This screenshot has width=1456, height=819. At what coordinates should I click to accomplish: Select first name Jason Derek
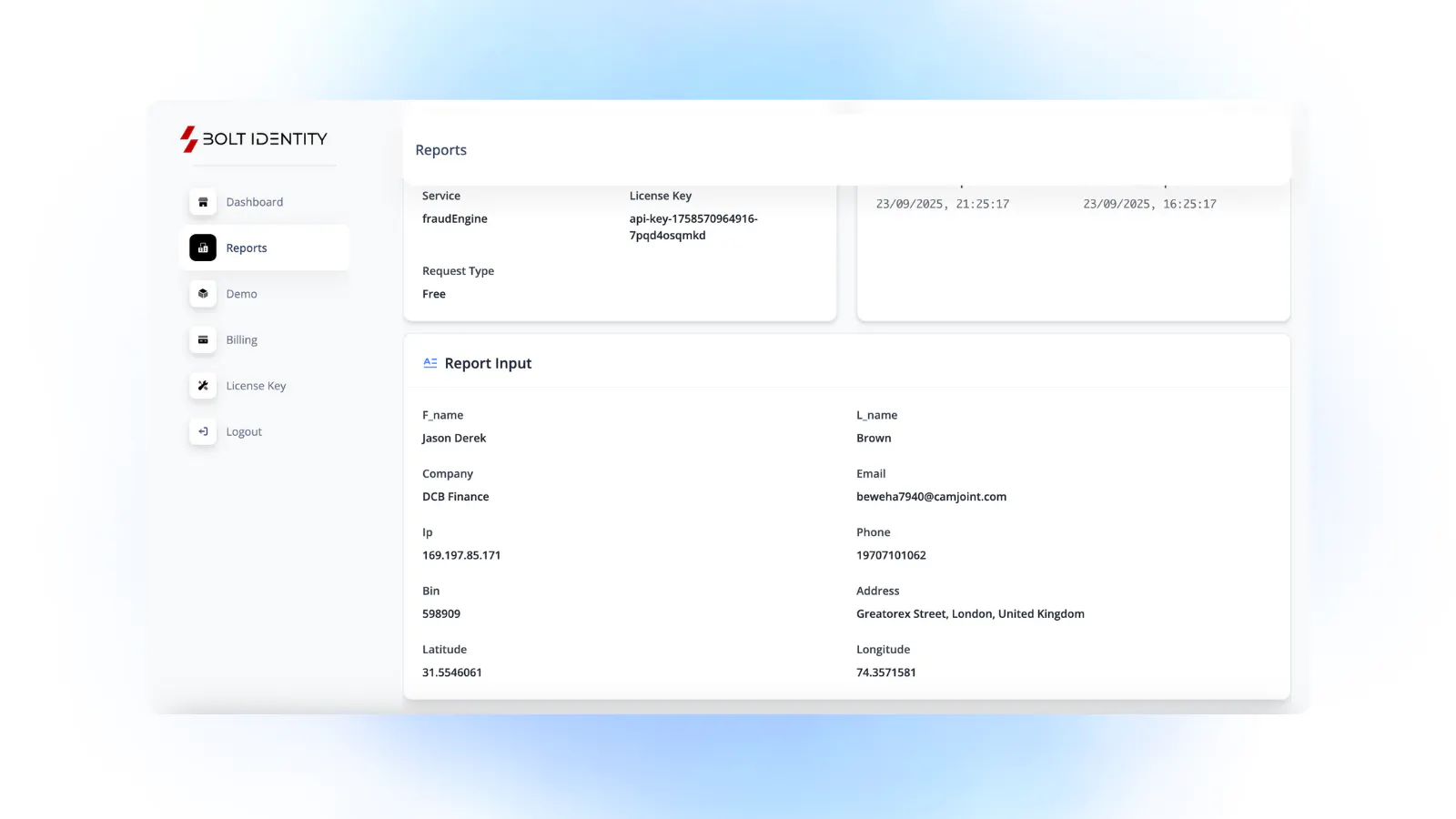click(x=454, y=438)
